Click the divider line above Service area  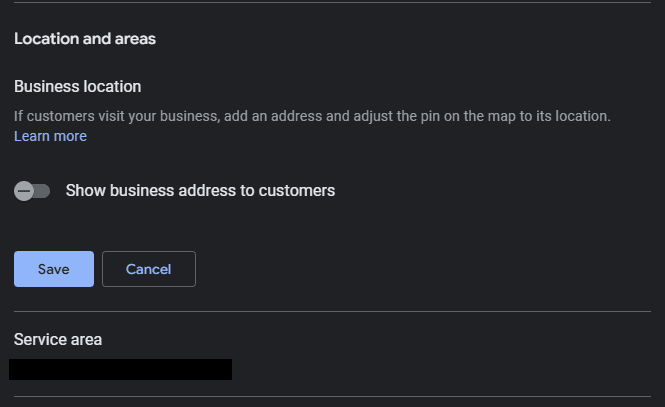point(332,311)
